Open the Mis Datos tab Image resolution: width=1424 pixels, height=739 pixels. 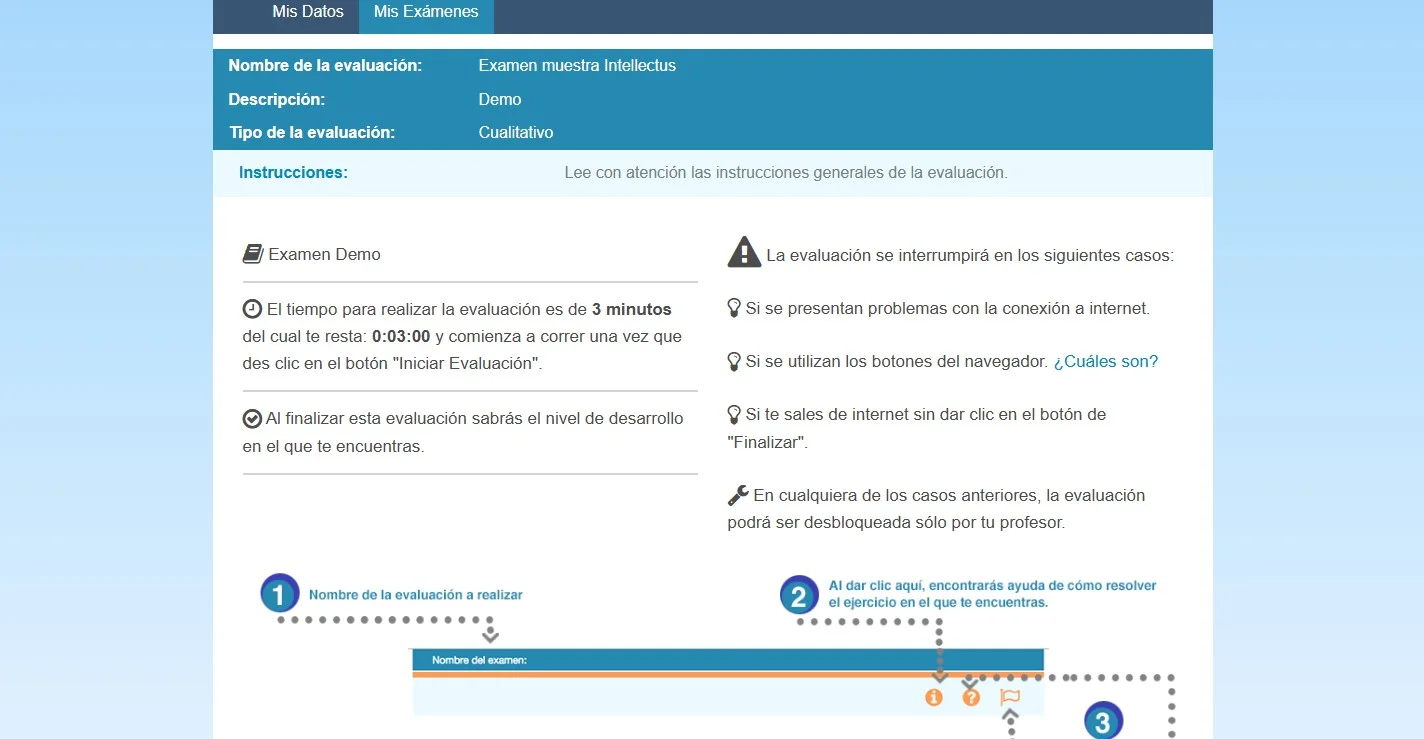click(x=307, y=13)
